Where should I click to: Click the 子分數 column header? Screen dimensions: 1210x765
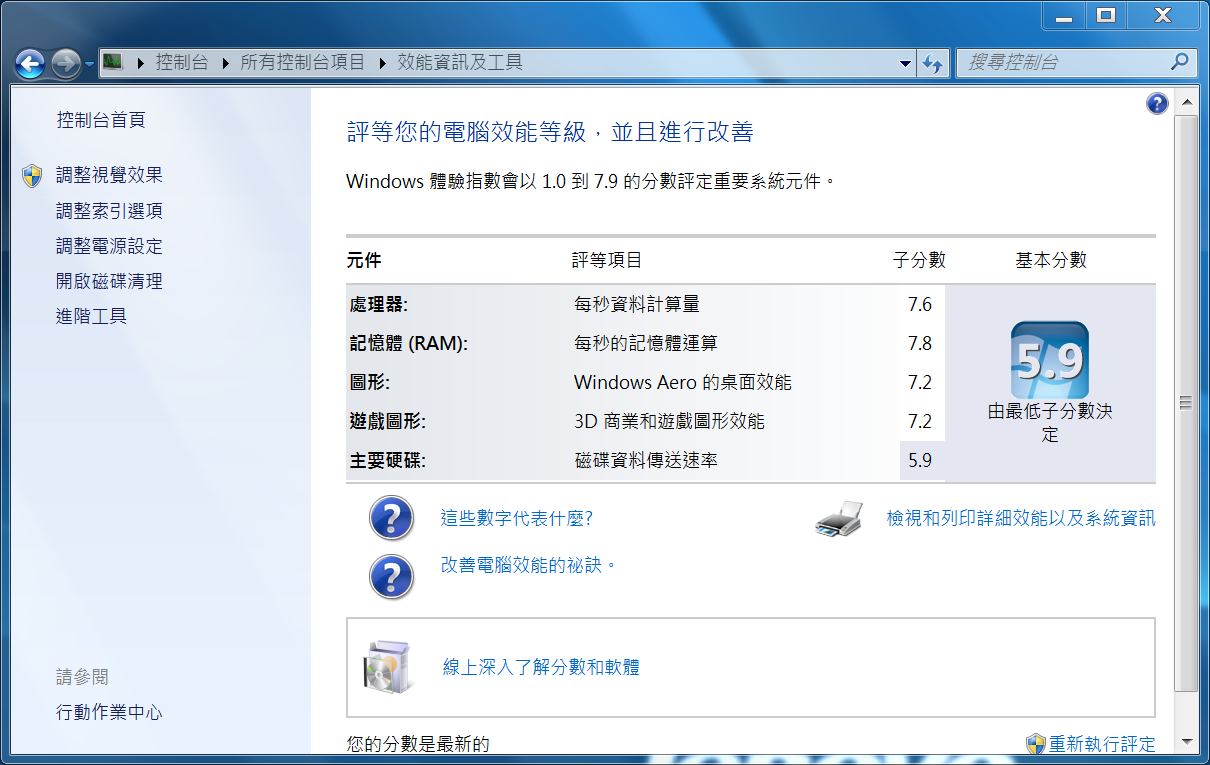pyautogui.click(x=919, y=260)
